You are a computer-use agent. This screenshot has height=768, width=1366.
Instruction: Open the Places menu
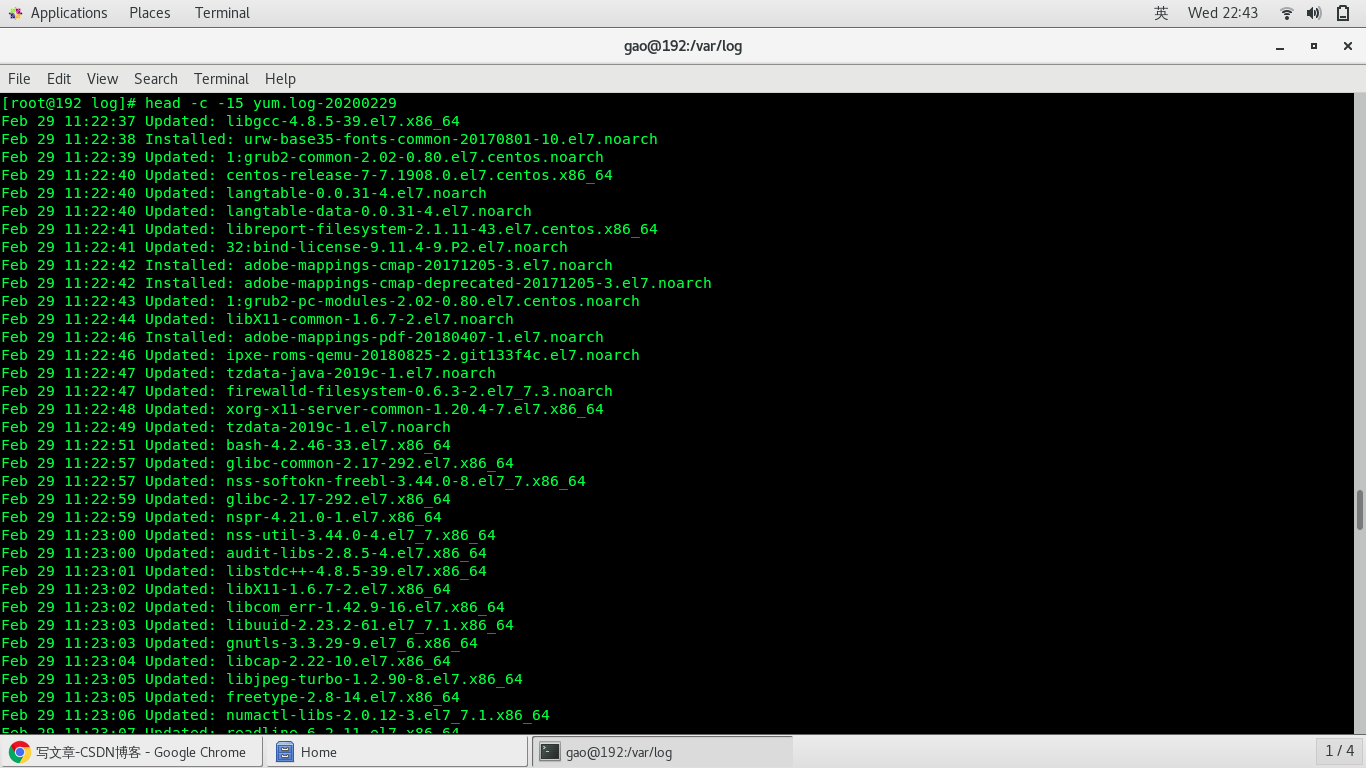click(x=149, y=13)
